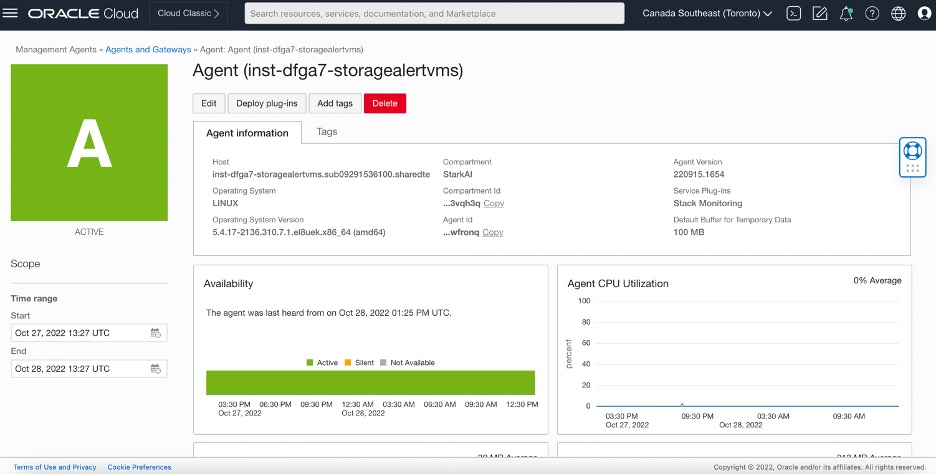Click the StarkAI compartment value
Screen dimensions: 936x474
(458, 174)
